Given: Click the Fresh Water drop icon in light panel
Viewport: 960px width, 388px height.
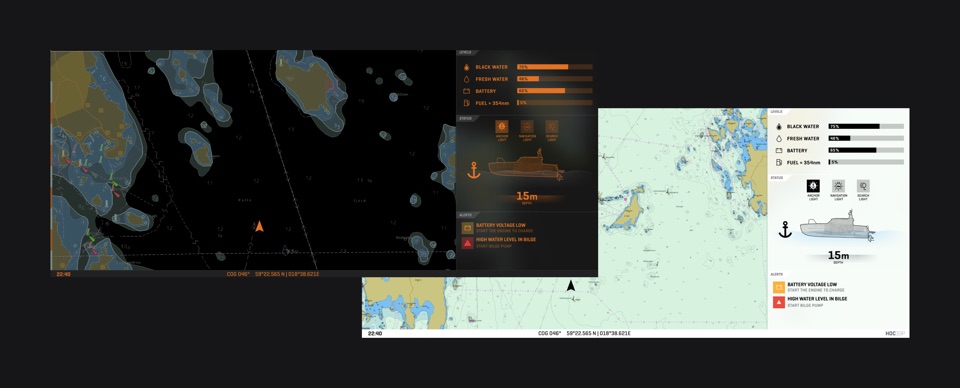Looking at the screenshot, I should pyautogui.click(x=778, y=138).
